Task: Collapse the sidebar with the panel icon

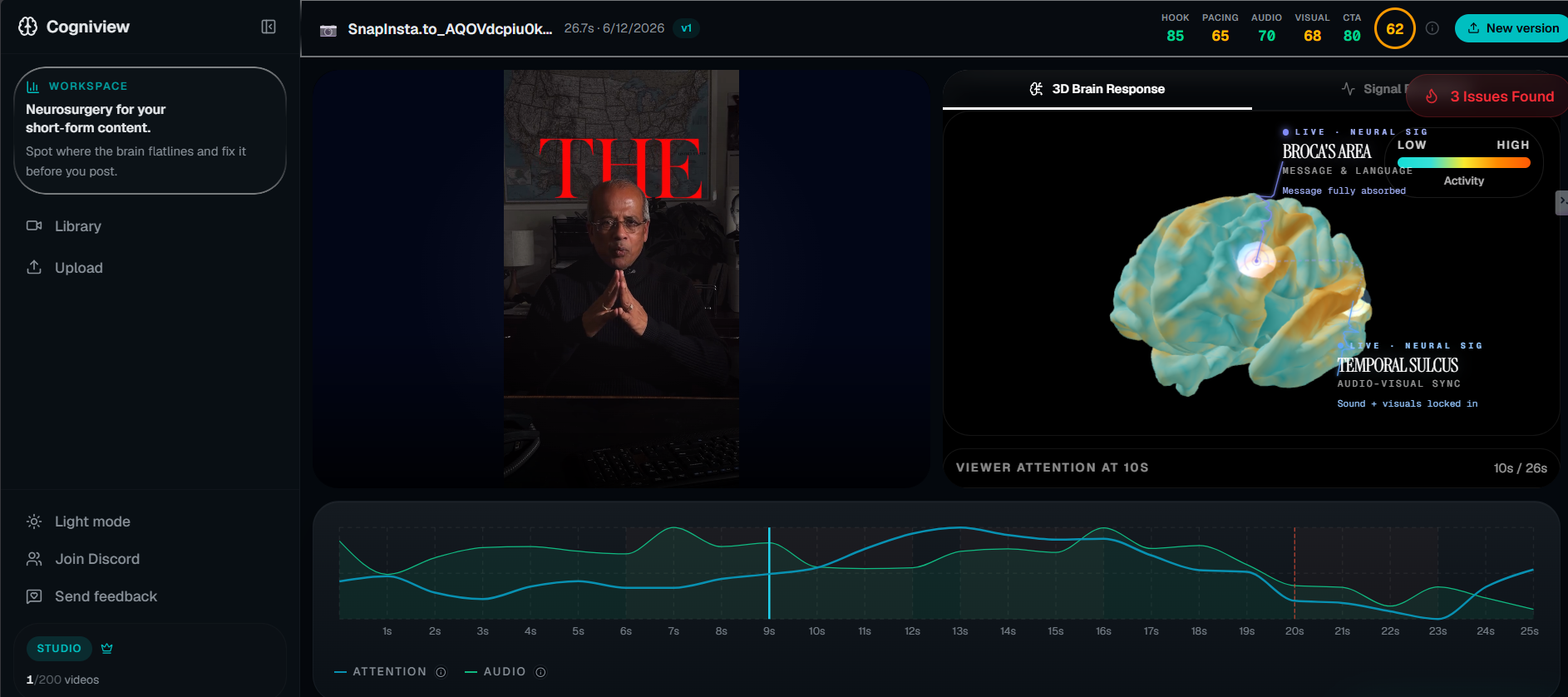Action: [x=269, y=27]
